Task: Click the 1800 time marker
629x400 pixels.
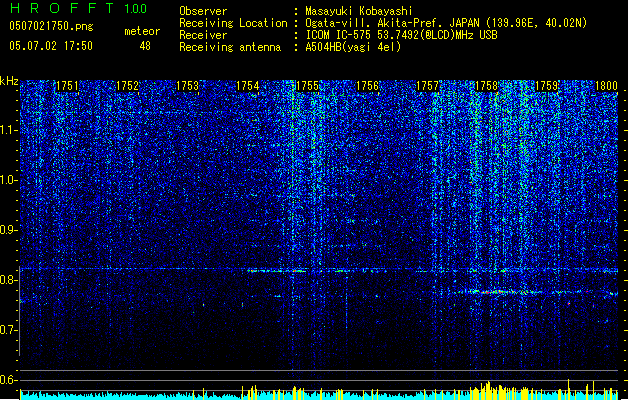Action: pyautogui.click(x=606, y=86)
